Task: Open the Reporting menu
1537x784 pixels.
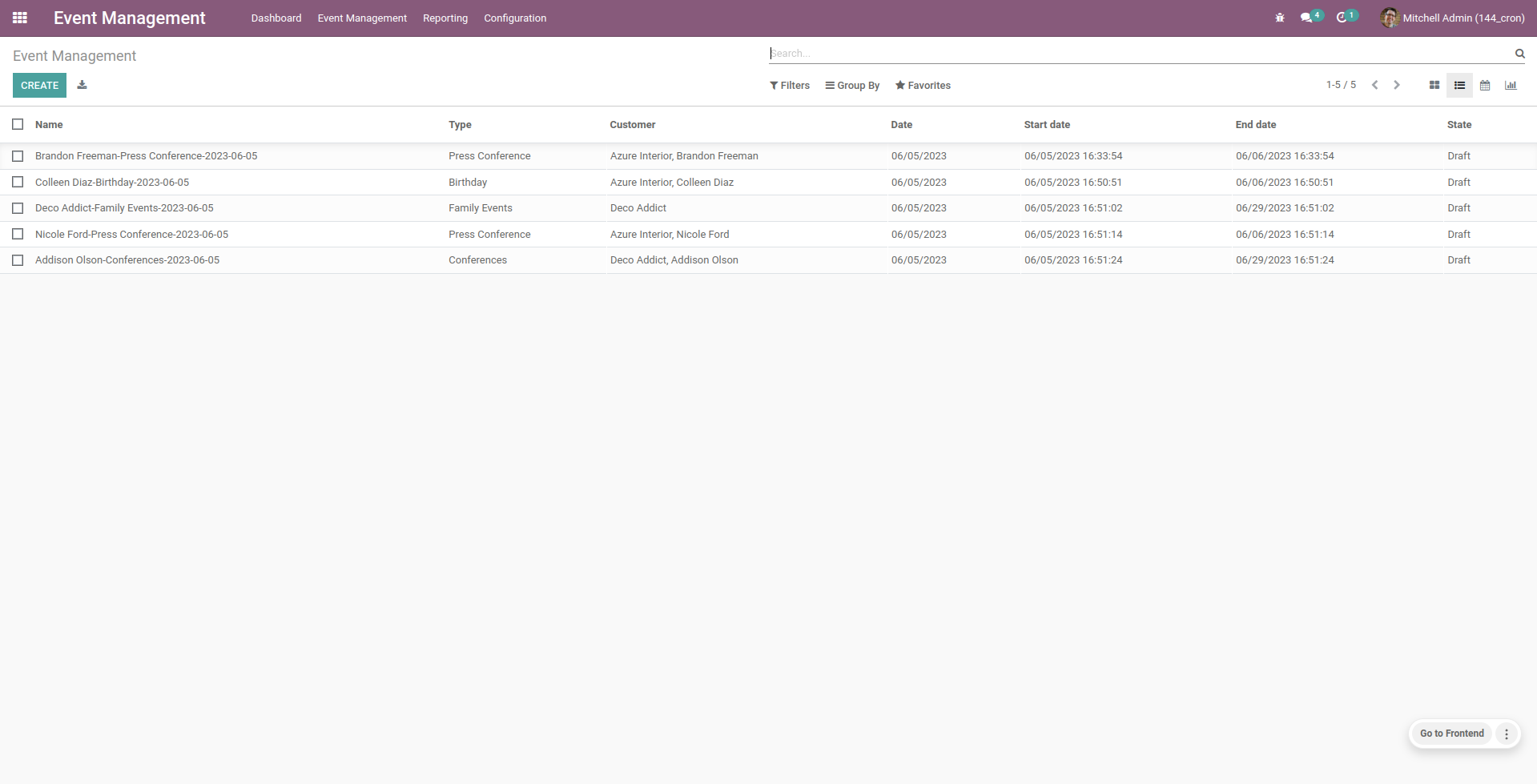Action: pos(445,18)
